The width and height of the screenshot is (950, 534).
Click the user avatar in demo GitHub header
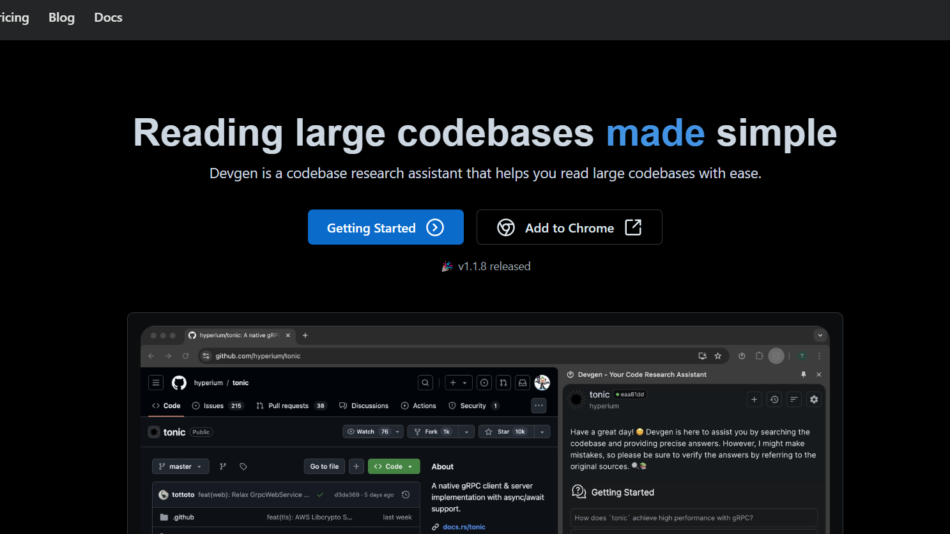(542, 382)
